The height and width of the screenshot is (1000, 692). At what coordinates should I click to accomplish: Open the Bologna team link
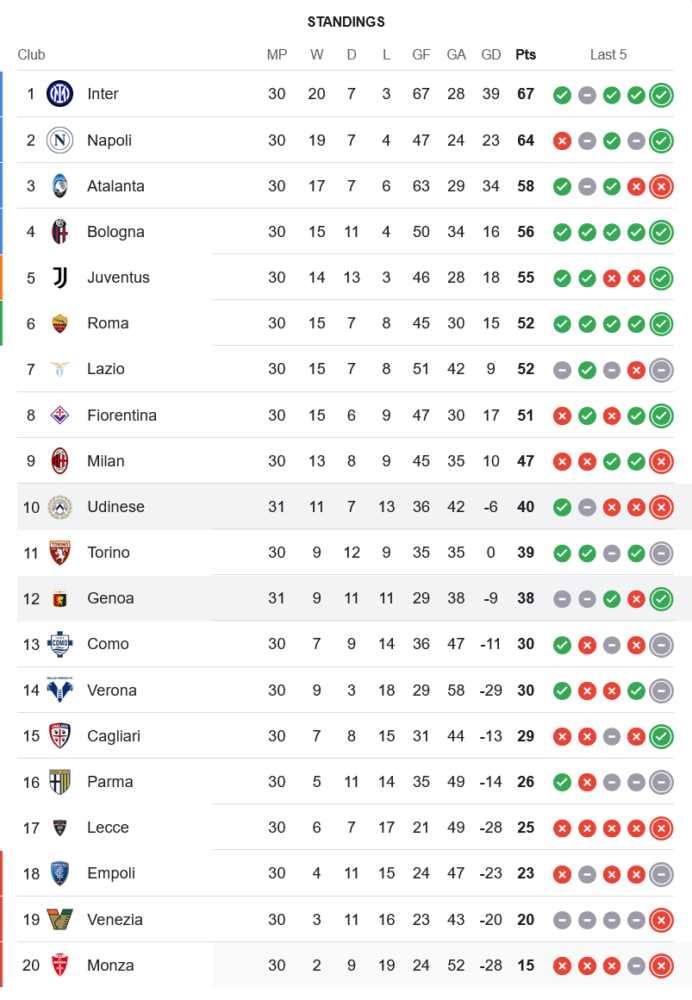click(x=115, y=232)
